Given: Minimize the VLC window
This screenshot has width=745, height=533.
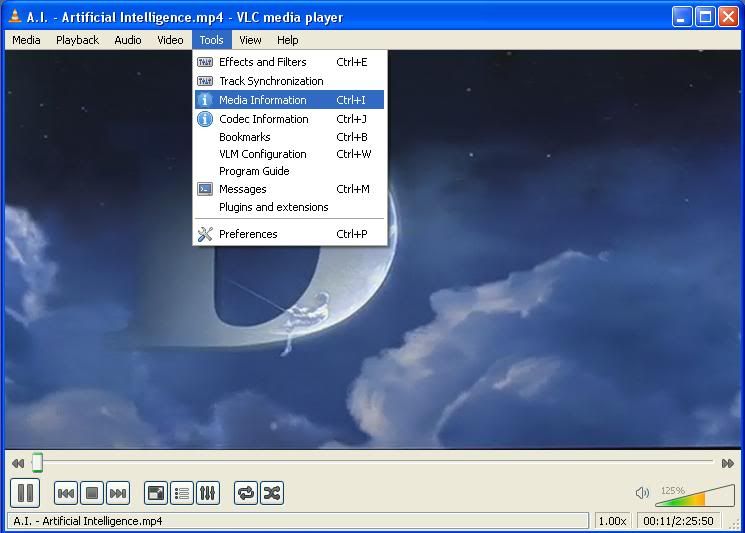Looking at the screenshot, I should pos(682,17).
